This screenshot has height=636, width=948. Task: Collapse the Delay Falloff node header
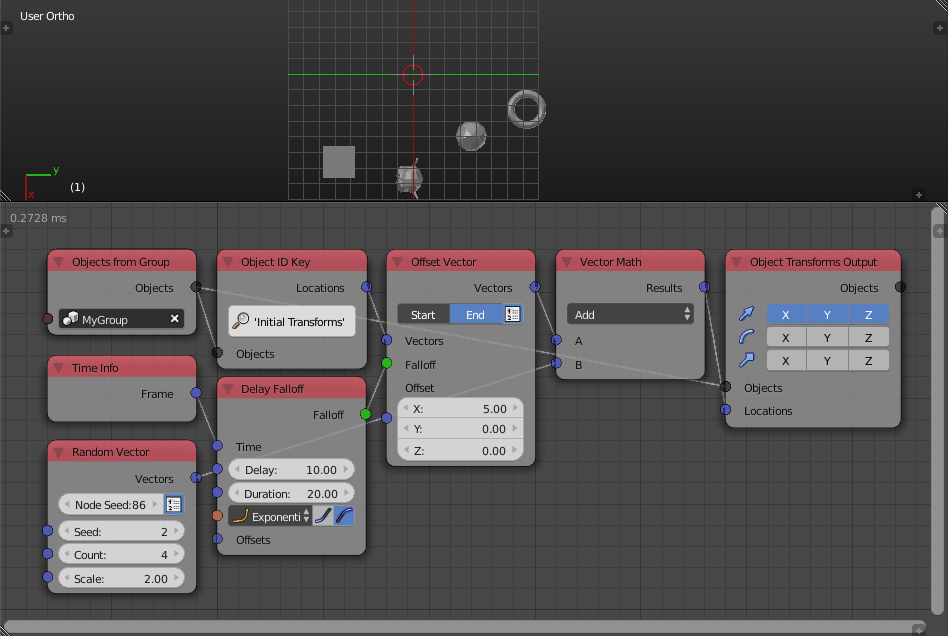point(227,388)
